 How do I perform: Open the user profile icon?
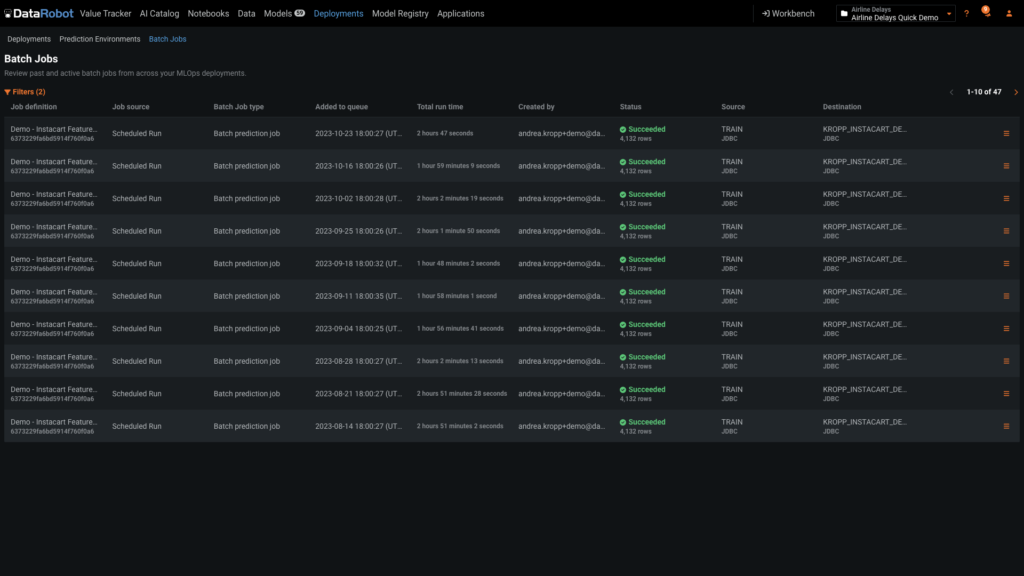[1008, 14]
